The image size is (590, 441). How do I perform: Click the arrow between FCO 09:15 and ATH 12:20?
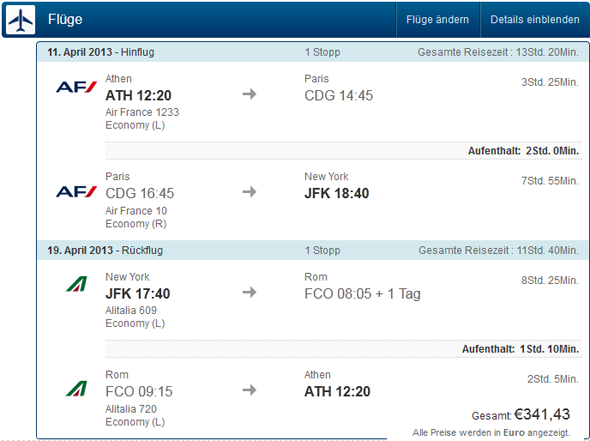pyautogui.click(x=249, y=390)
